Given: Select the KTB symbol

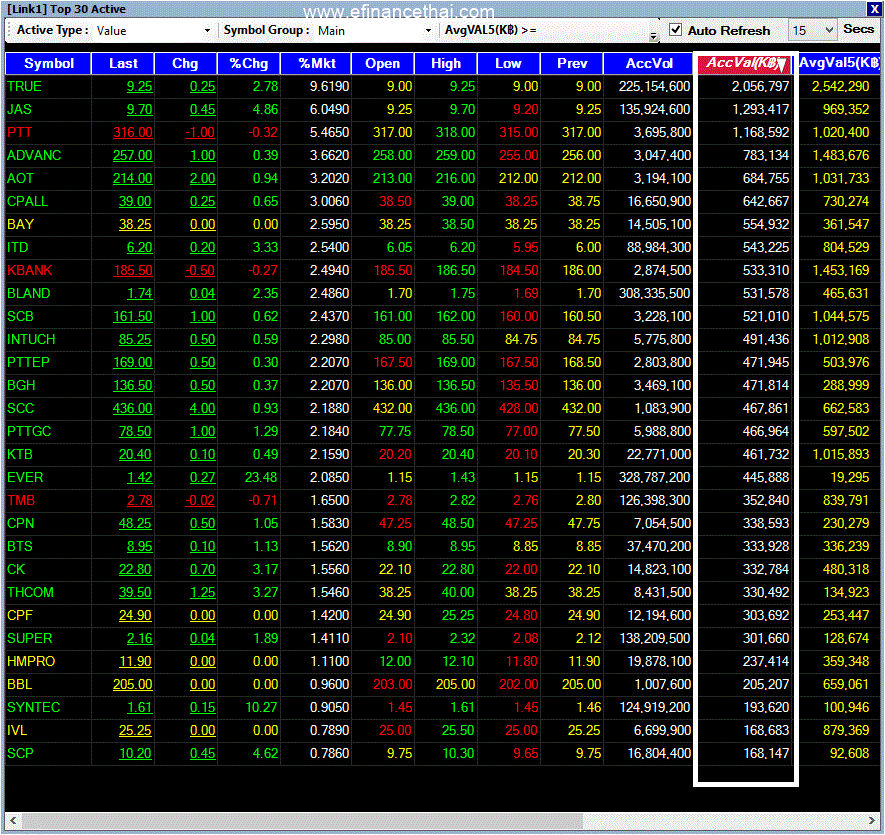Looking at the screenshot, I should [20, 454].
